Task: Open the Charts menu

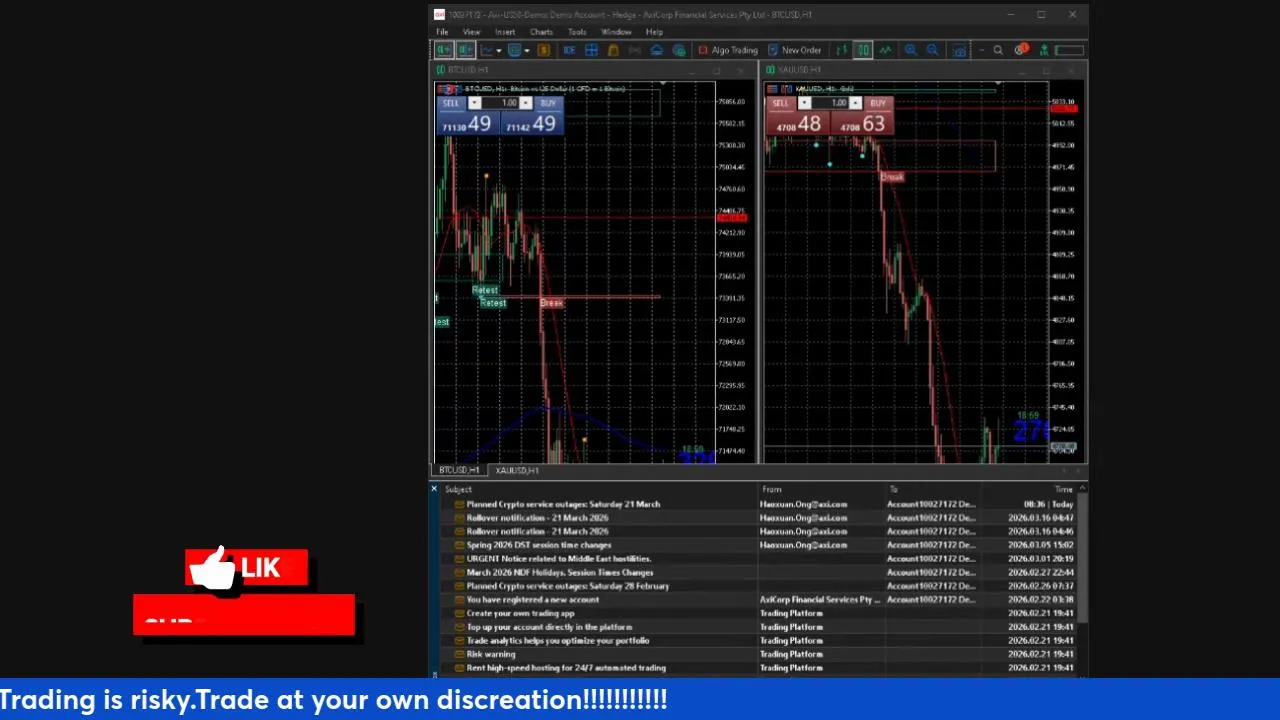Action: pyautogui.click(x=541, y=32)
